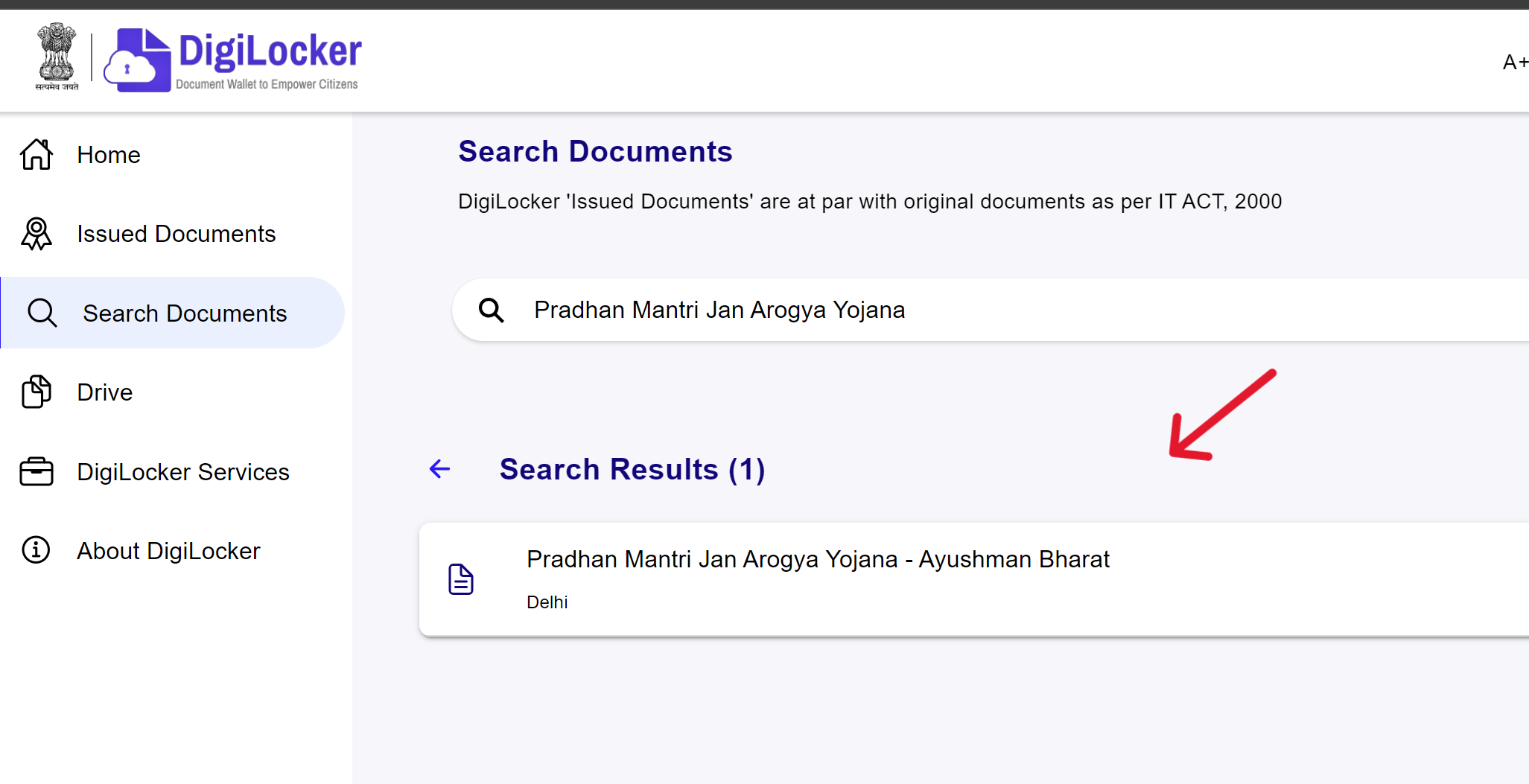The width and height of the screenshot is (1529, 784).
Task: Click the back arrow next to Search Results
Action: (439, 469)
